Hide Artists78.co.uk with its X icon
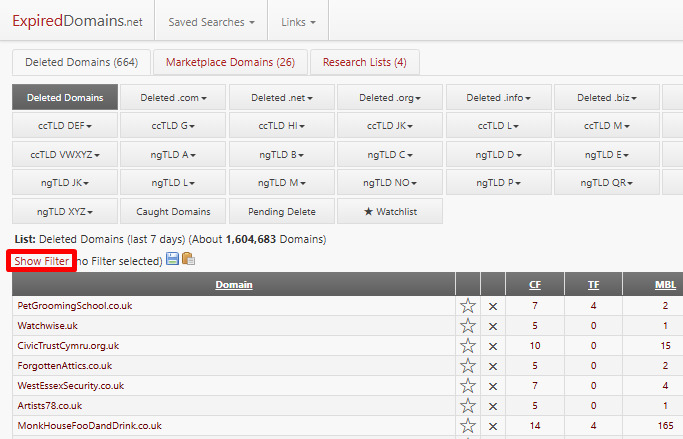Image resolution: width=683 pixels, height=439 pixels. (x=492, y=406)
